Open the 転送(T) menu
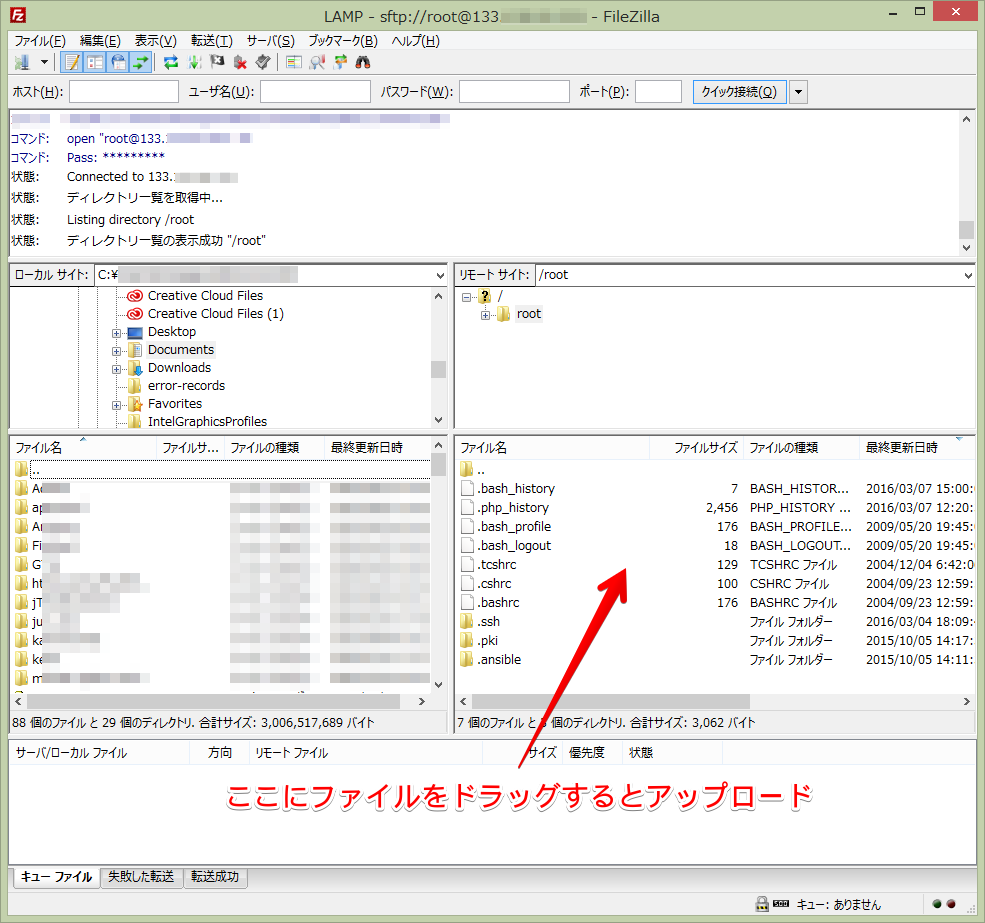The height and width of the screenshot is (923, 985). click(211, 41)
